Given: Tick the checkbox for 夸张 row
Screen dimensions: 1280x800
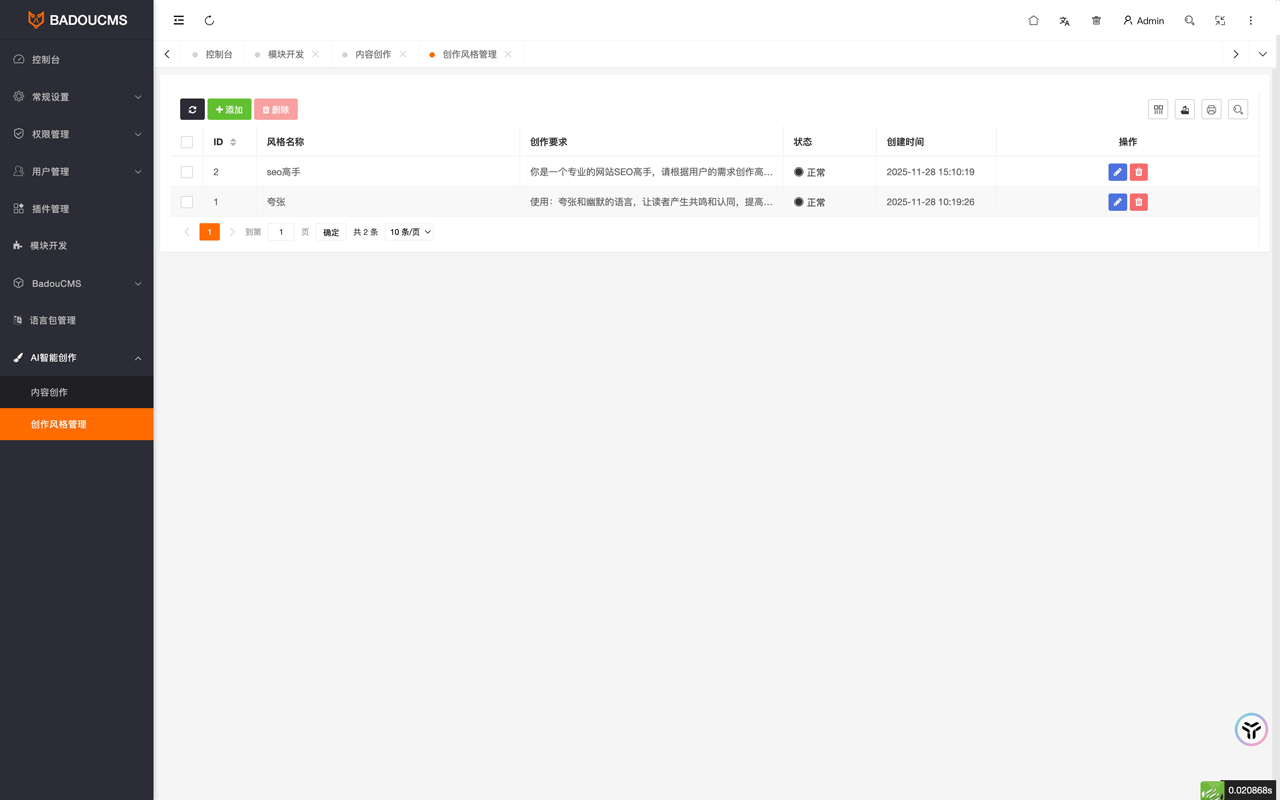Looking at the screenshot, I should 187,202.
